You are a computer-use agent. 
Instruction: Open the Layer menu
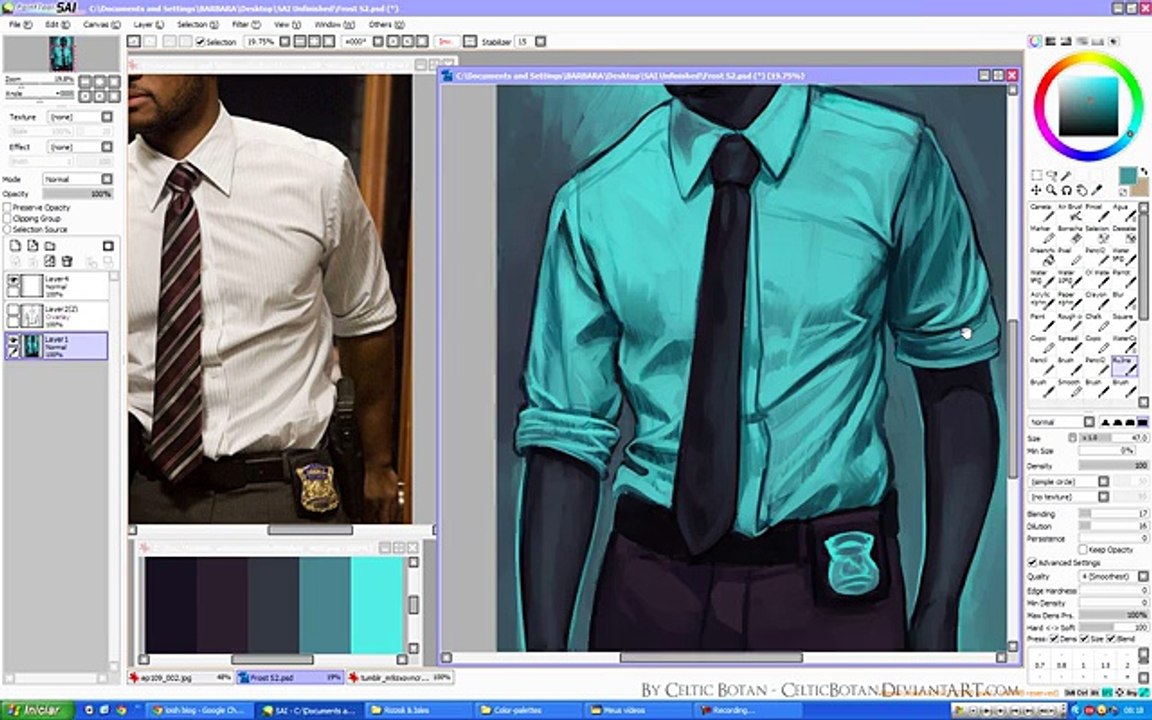click(x=148, y=24)
